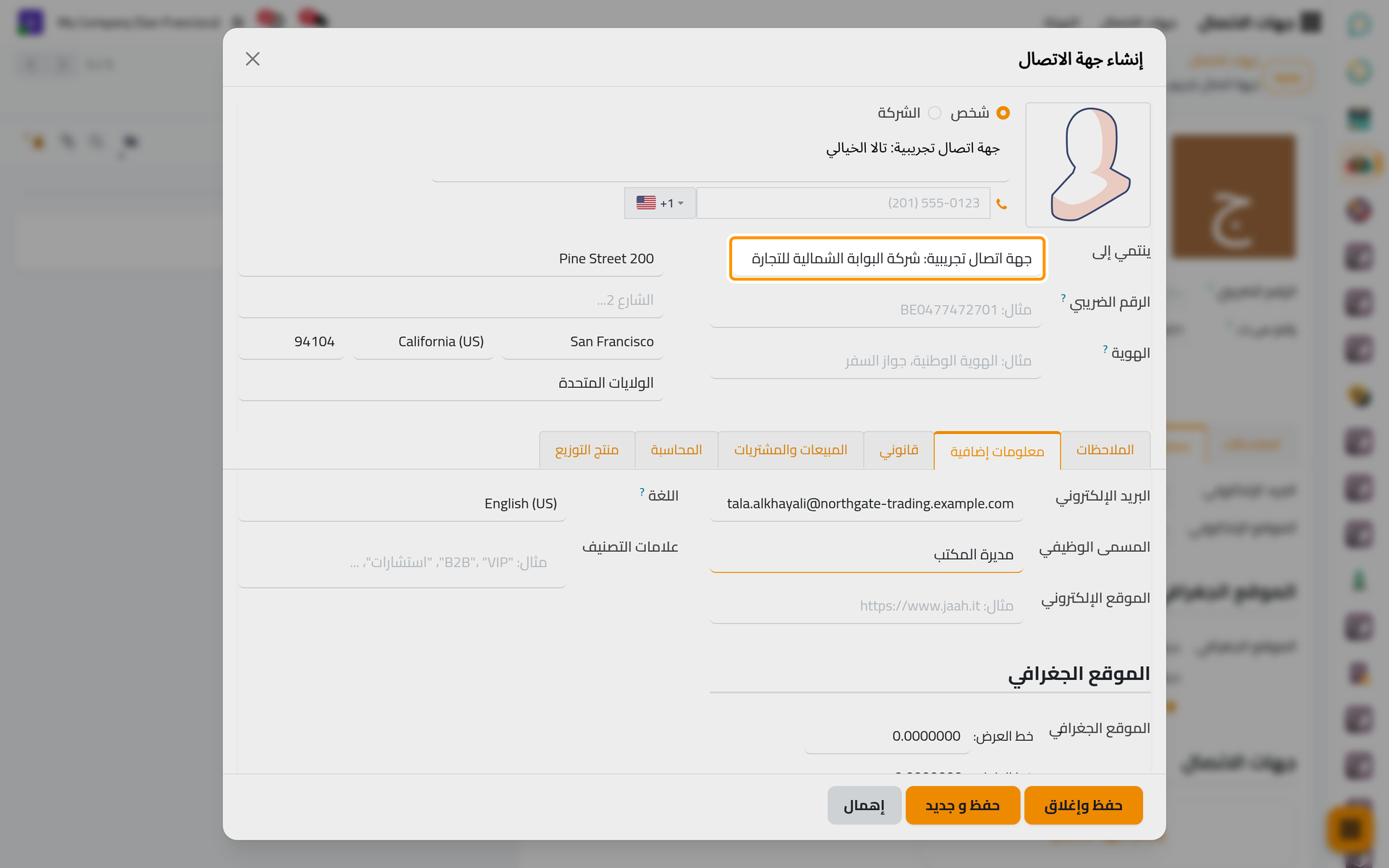Show help tooltip for اللغة
This screenshot has height=868, width=1389.
642,492
